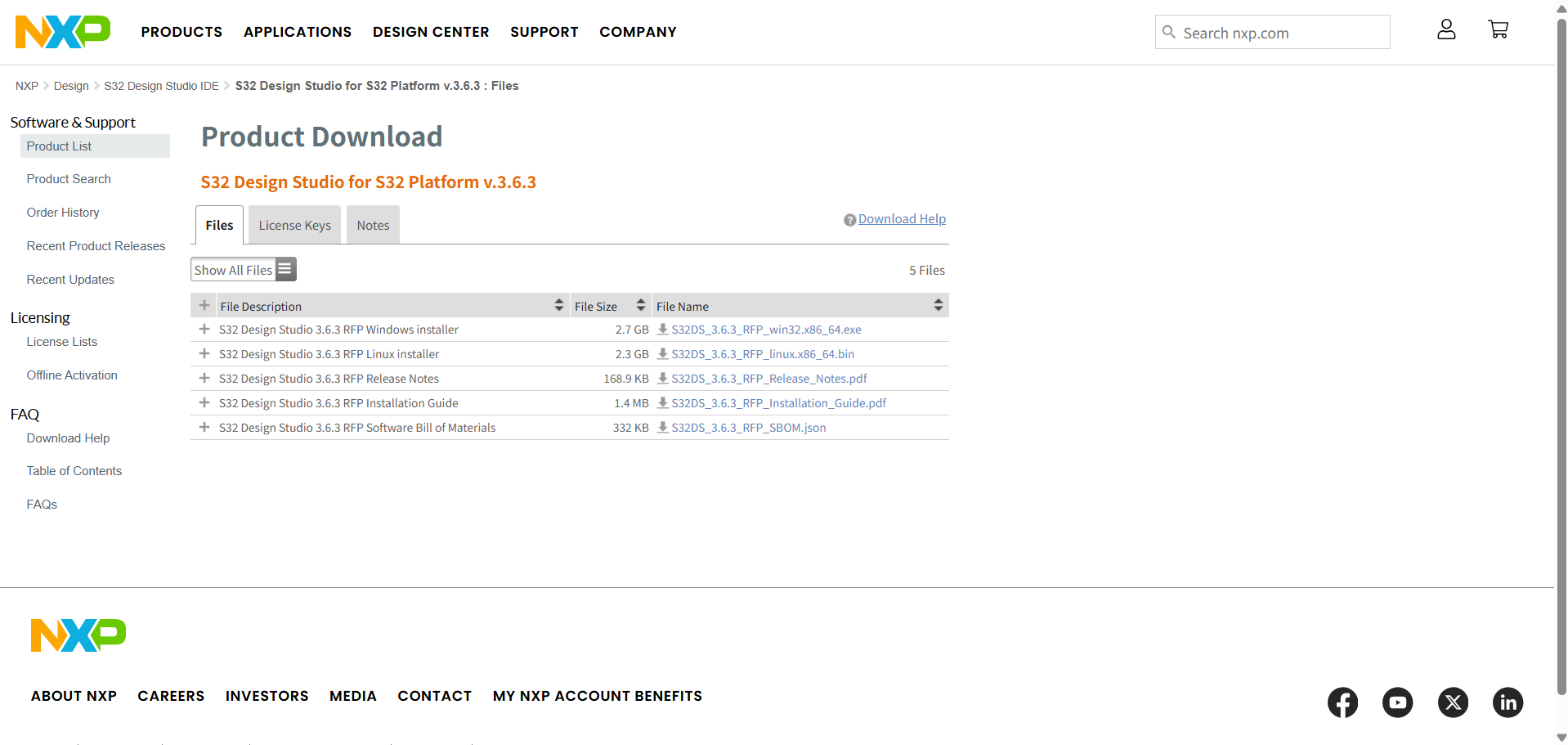
Task: Click NXP breadcrumb link
Action: click(x=27, y=86)
